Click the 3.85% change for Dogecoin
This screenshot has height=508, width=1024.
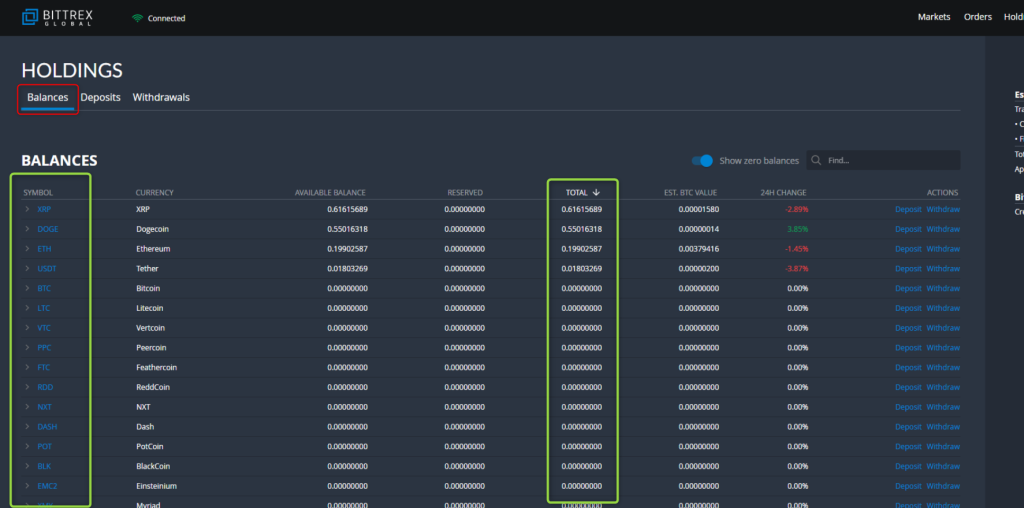(x=797, y=229)
